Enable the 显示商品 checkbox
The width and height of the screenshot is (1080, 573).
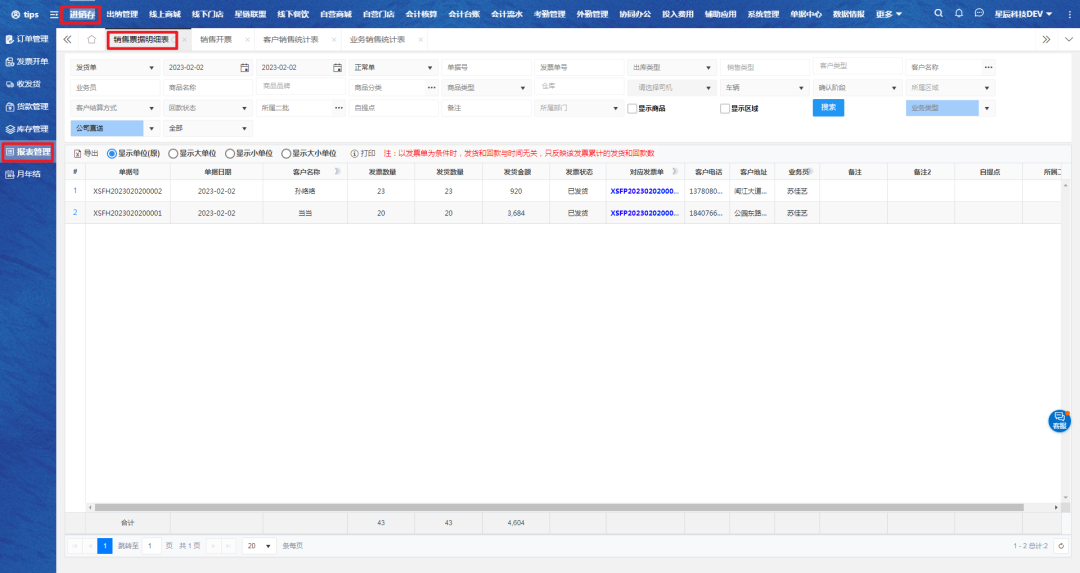point(632,108)
